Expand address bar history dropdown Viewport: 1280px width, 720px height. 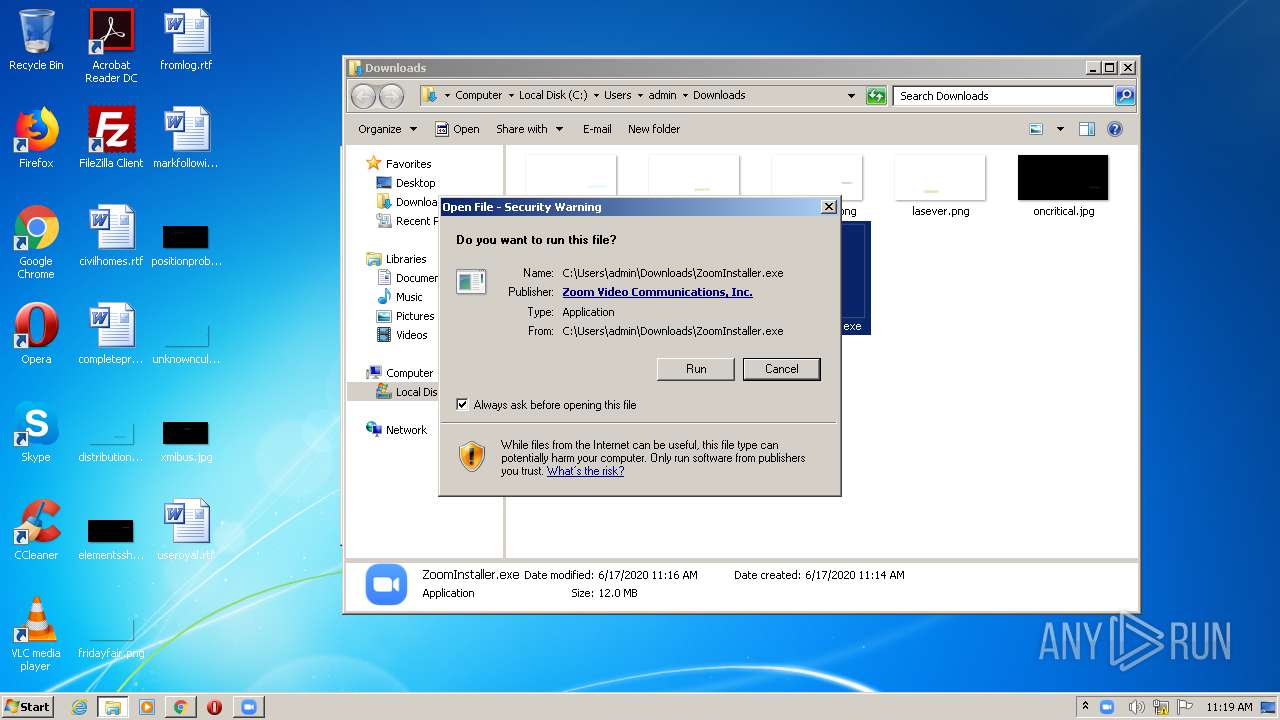click(x=851, y=96)
